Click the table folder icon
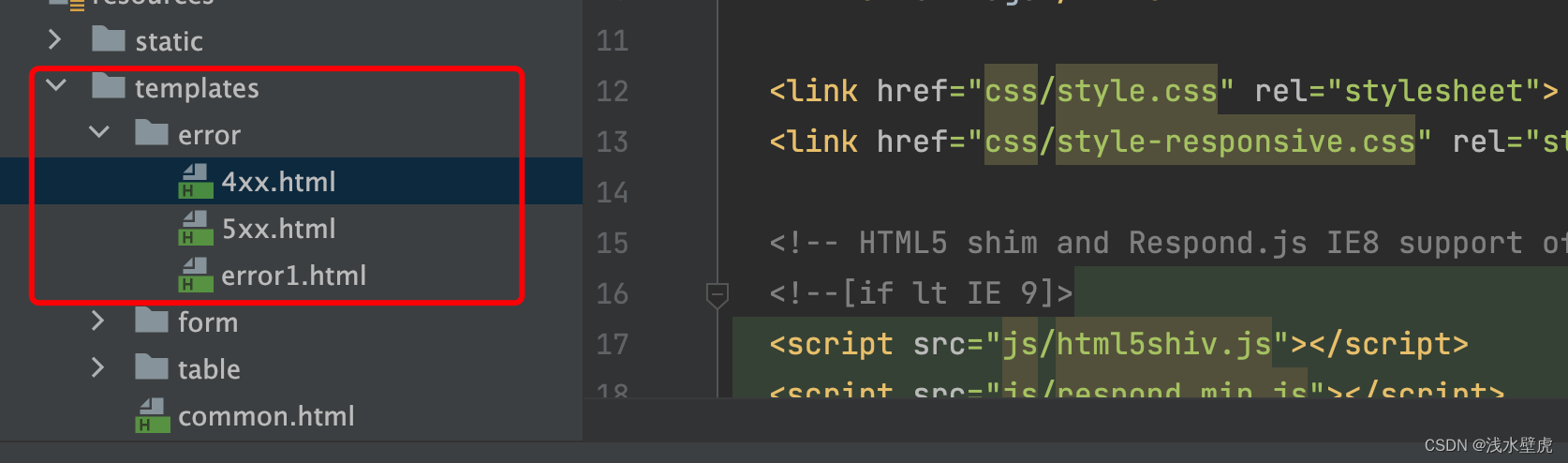The width and height of the screenshot is (1568, 463). pyautogui.click(x=152, y=367)
